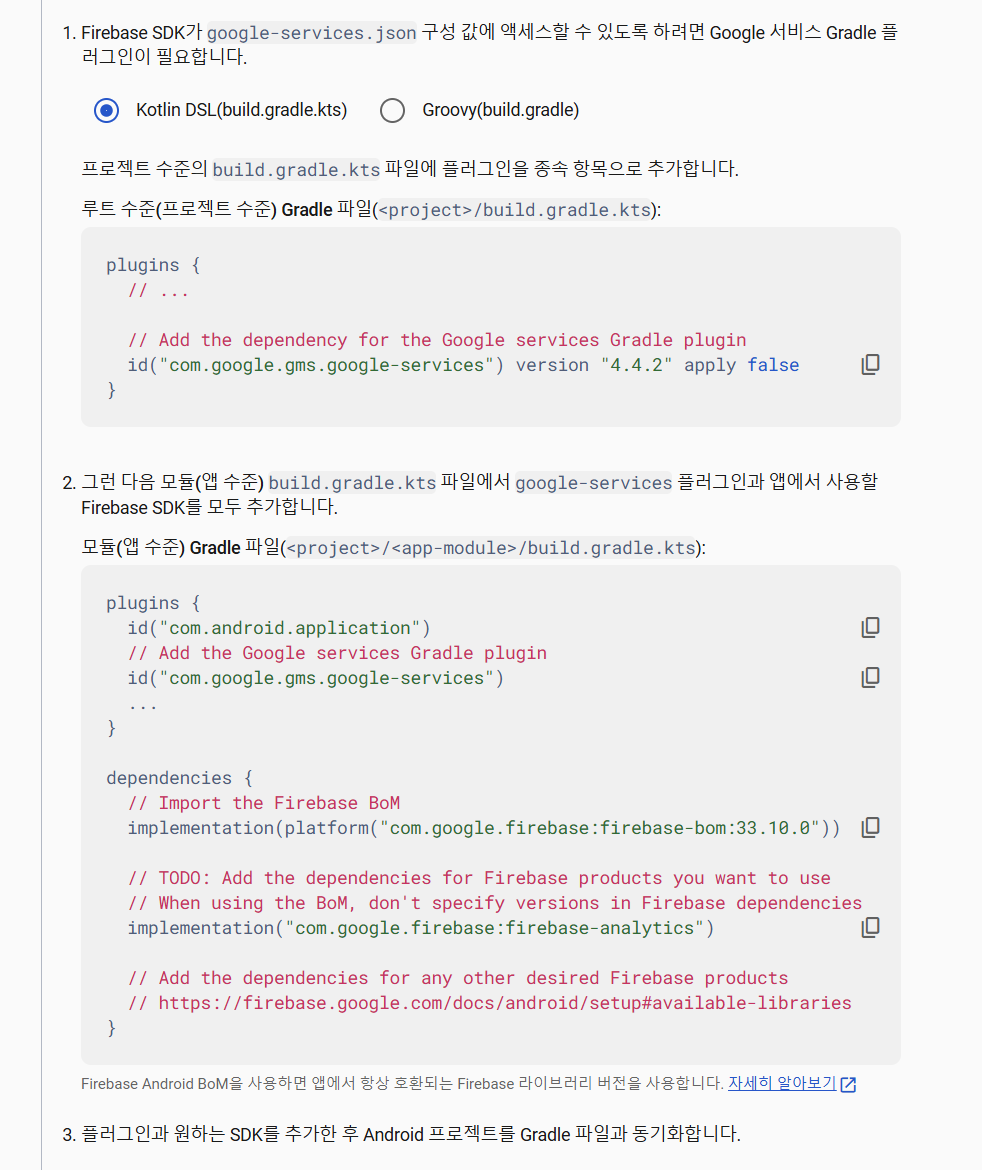Image resolution: width=982 pixels, height=1170 pixels.
Task: Copy the firebase-bom implementation line
Action: (x=870, y=828)
